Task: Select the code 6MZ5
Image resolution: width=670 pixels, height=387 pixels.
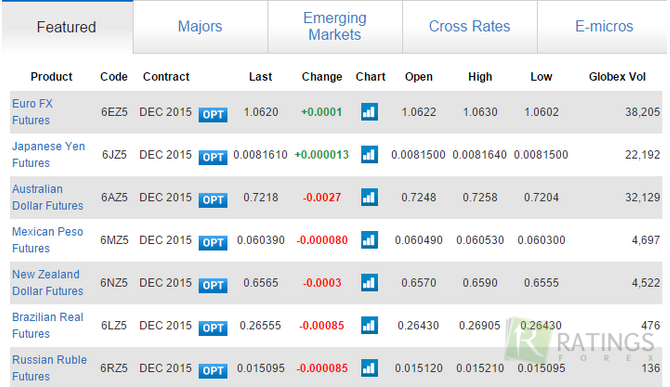Action: click(x=114, y=240)
